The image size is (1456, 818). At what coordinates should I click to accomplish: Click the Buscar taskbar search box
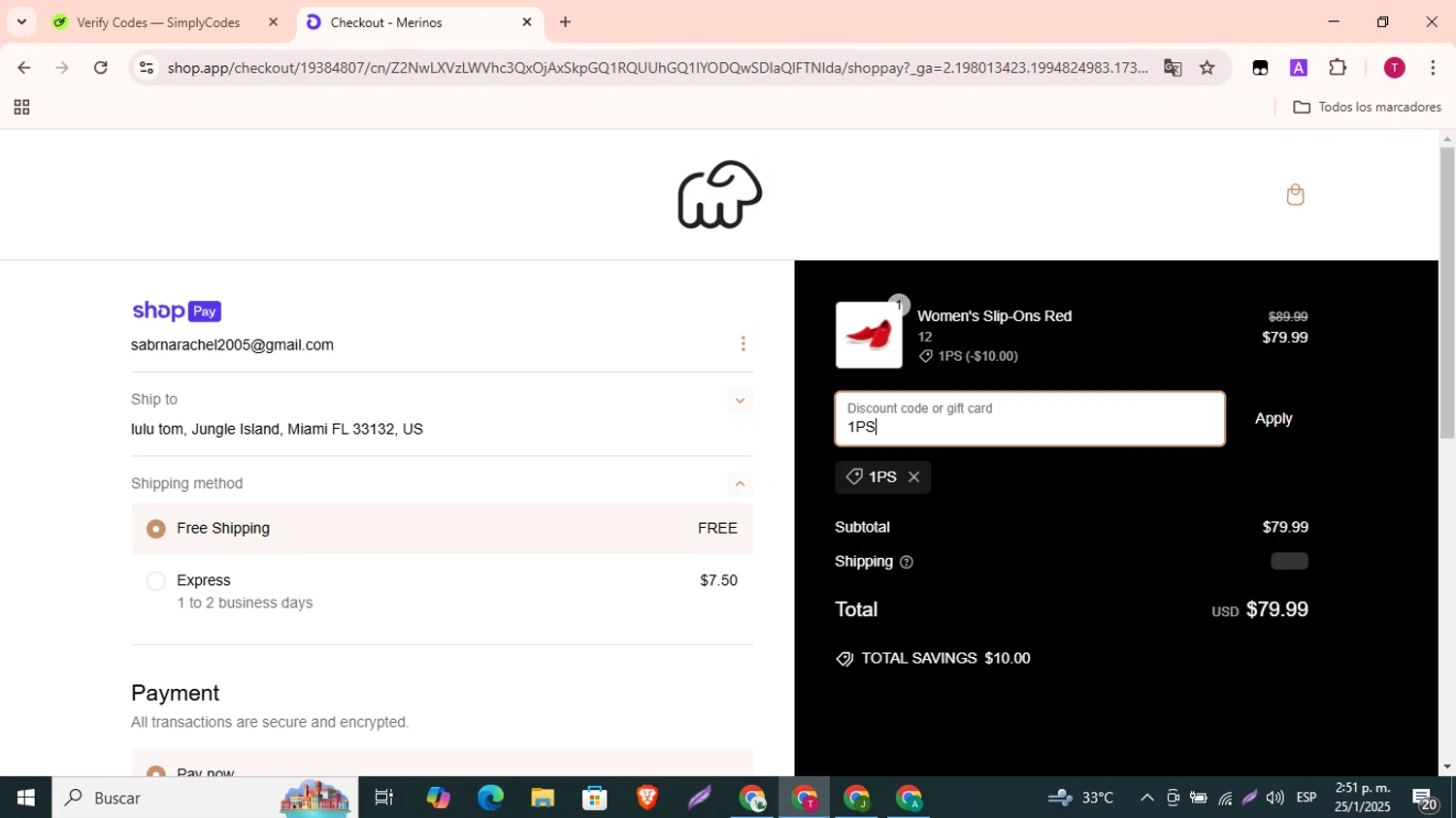tap(205, 798)
